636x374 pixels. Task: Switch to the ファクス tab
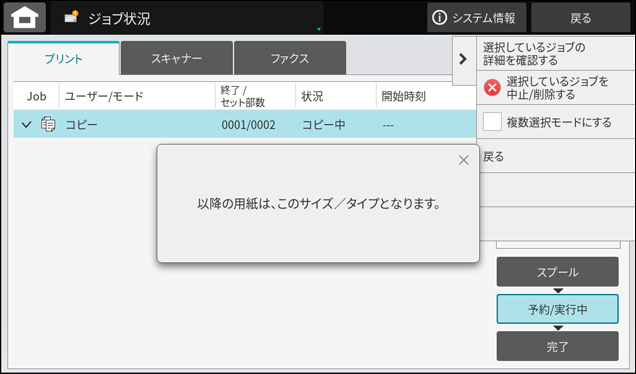point(290,58)
